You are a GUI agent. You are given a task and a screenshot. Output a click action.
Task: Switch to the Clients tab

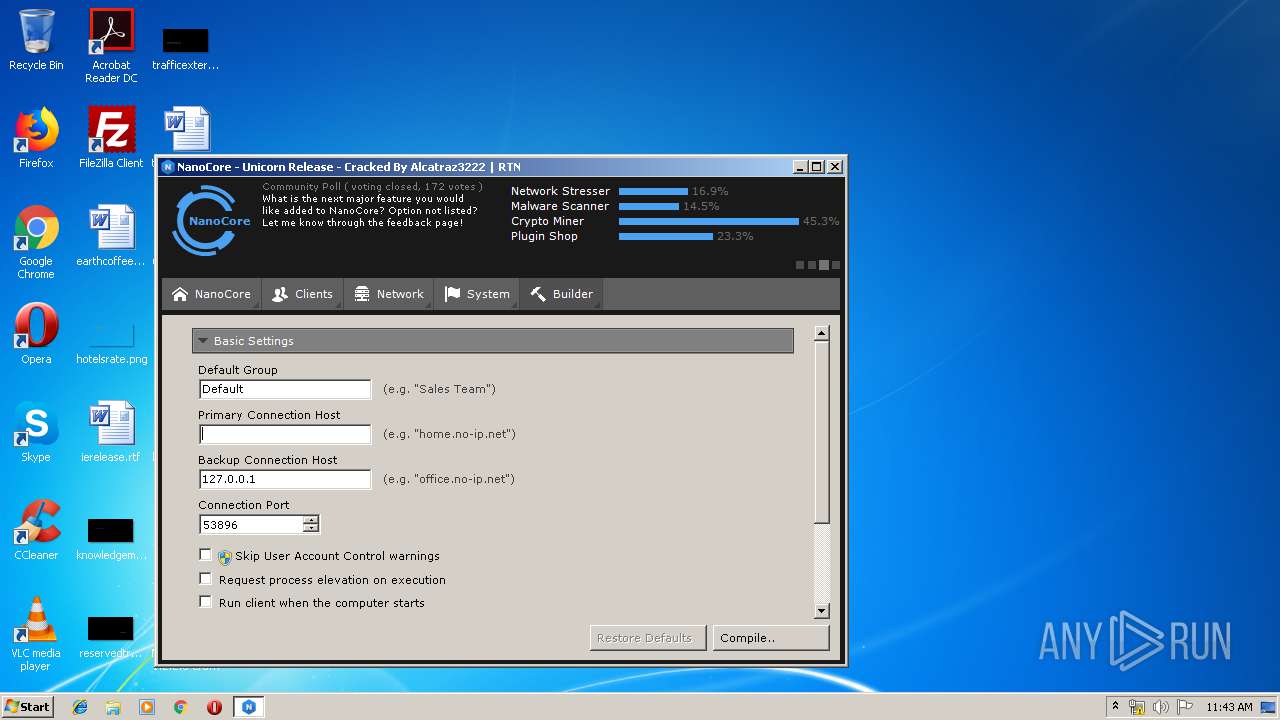coord(302,294)
